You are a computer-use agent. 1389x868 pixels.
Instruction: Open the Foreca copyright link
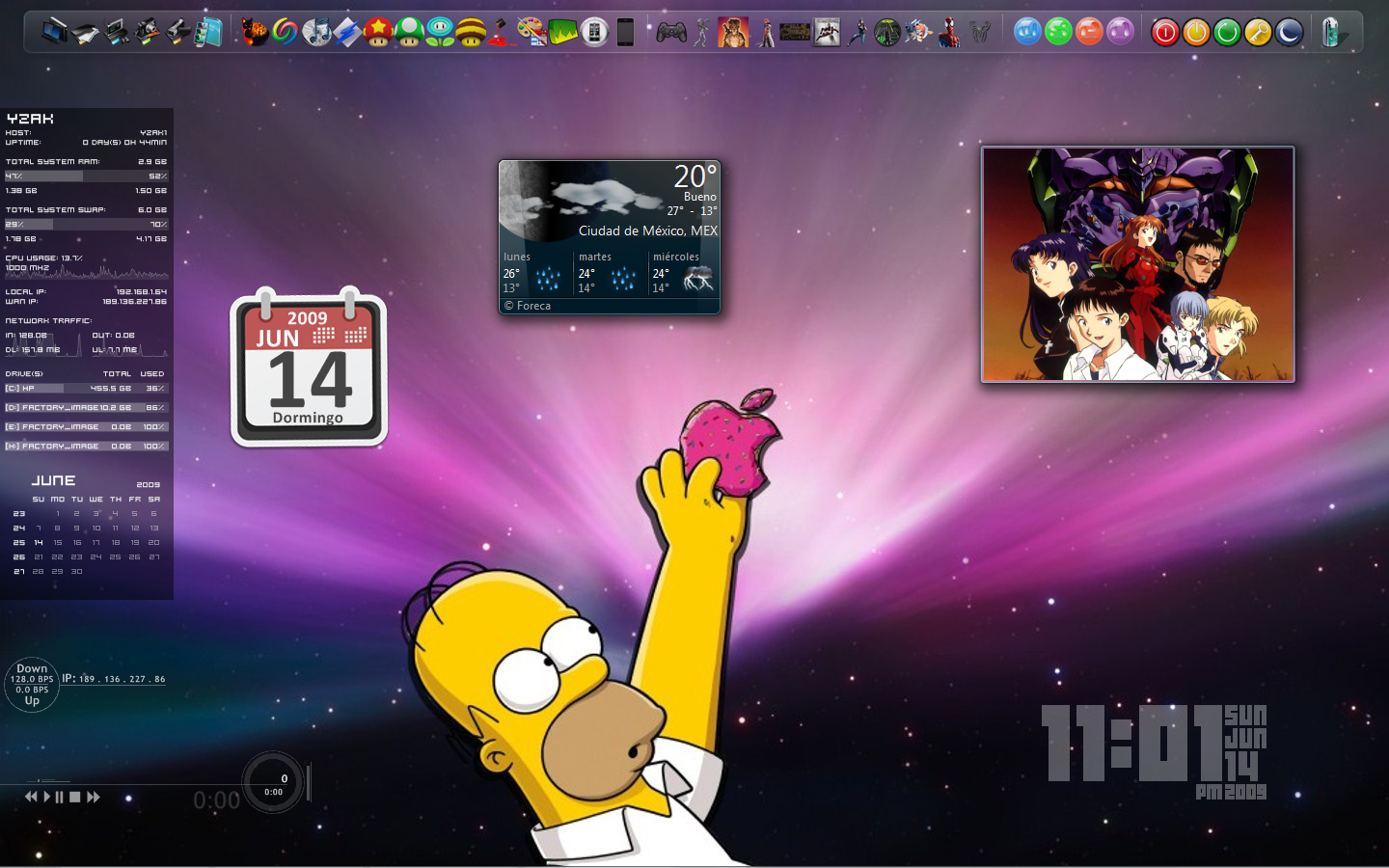(528, 306)
